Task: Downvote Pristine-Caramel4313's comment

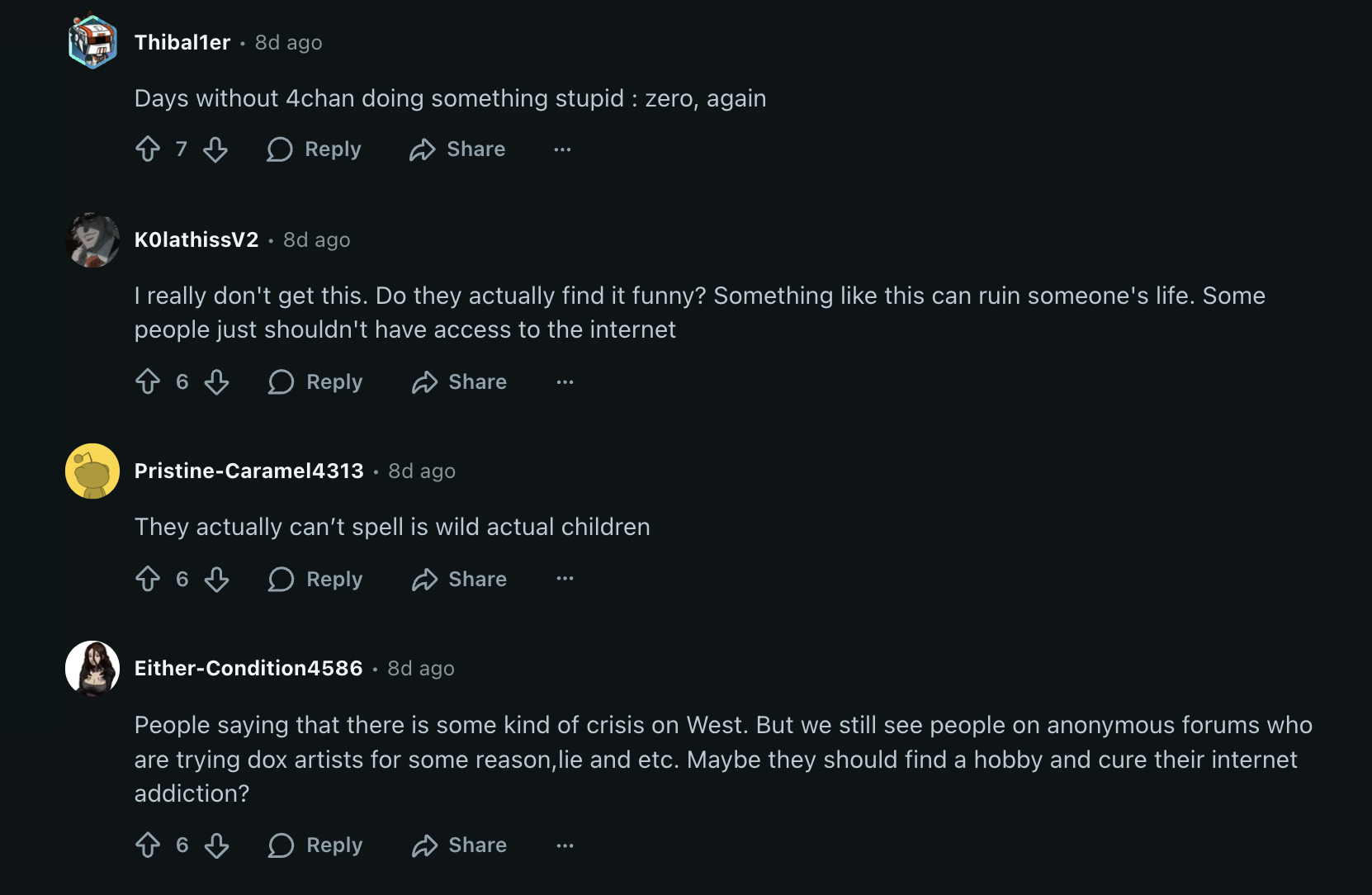Action: [217, 579]
